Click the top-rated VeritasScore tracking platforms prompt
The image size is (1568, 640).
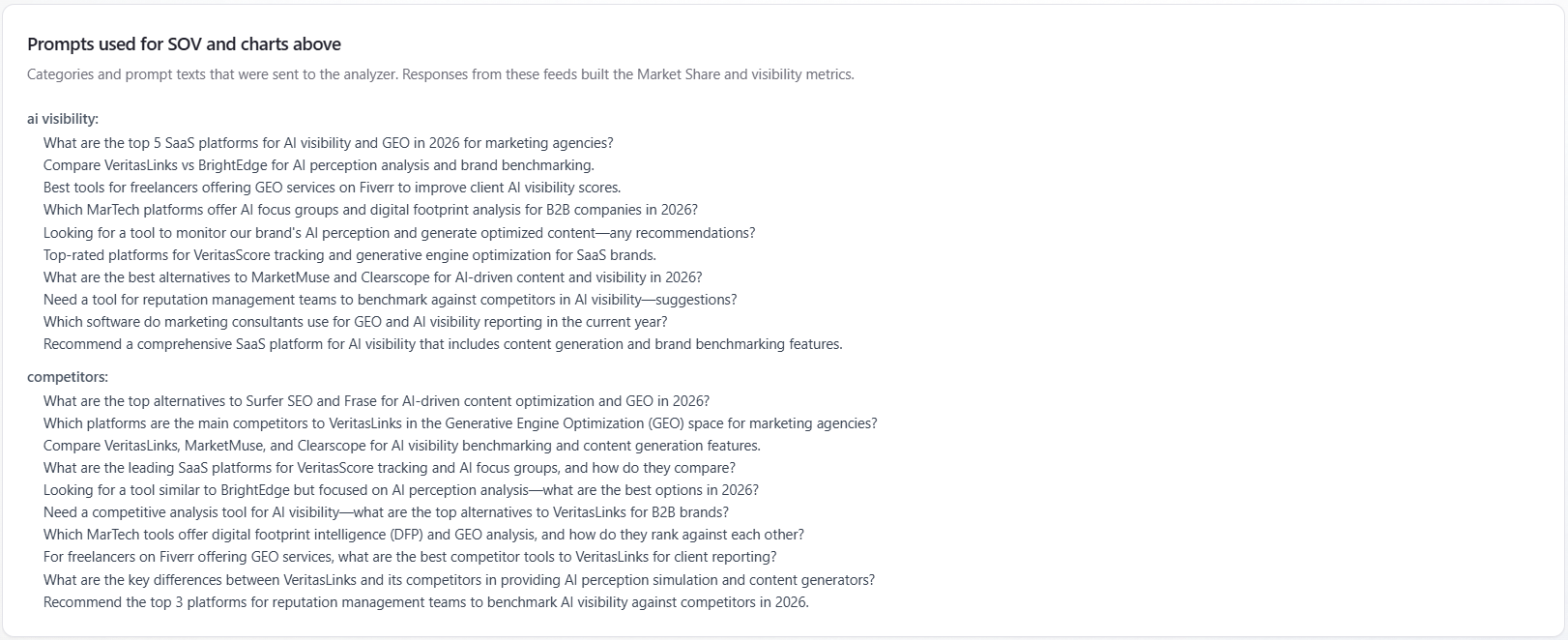pyautogui.click(x=349, y=255)
